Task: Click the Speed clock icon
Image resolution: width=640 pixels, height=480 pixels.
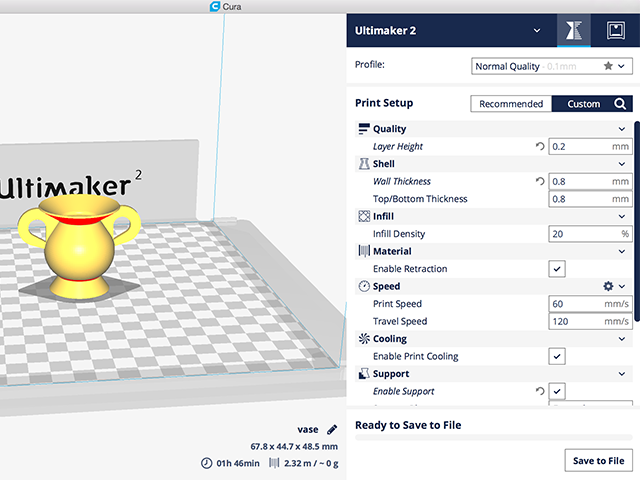Action: click(x=364, y=286)
